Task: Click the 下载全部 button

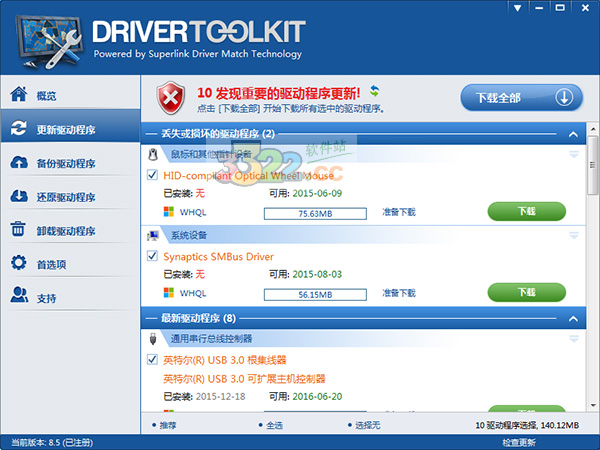Action: coord(521,98)
